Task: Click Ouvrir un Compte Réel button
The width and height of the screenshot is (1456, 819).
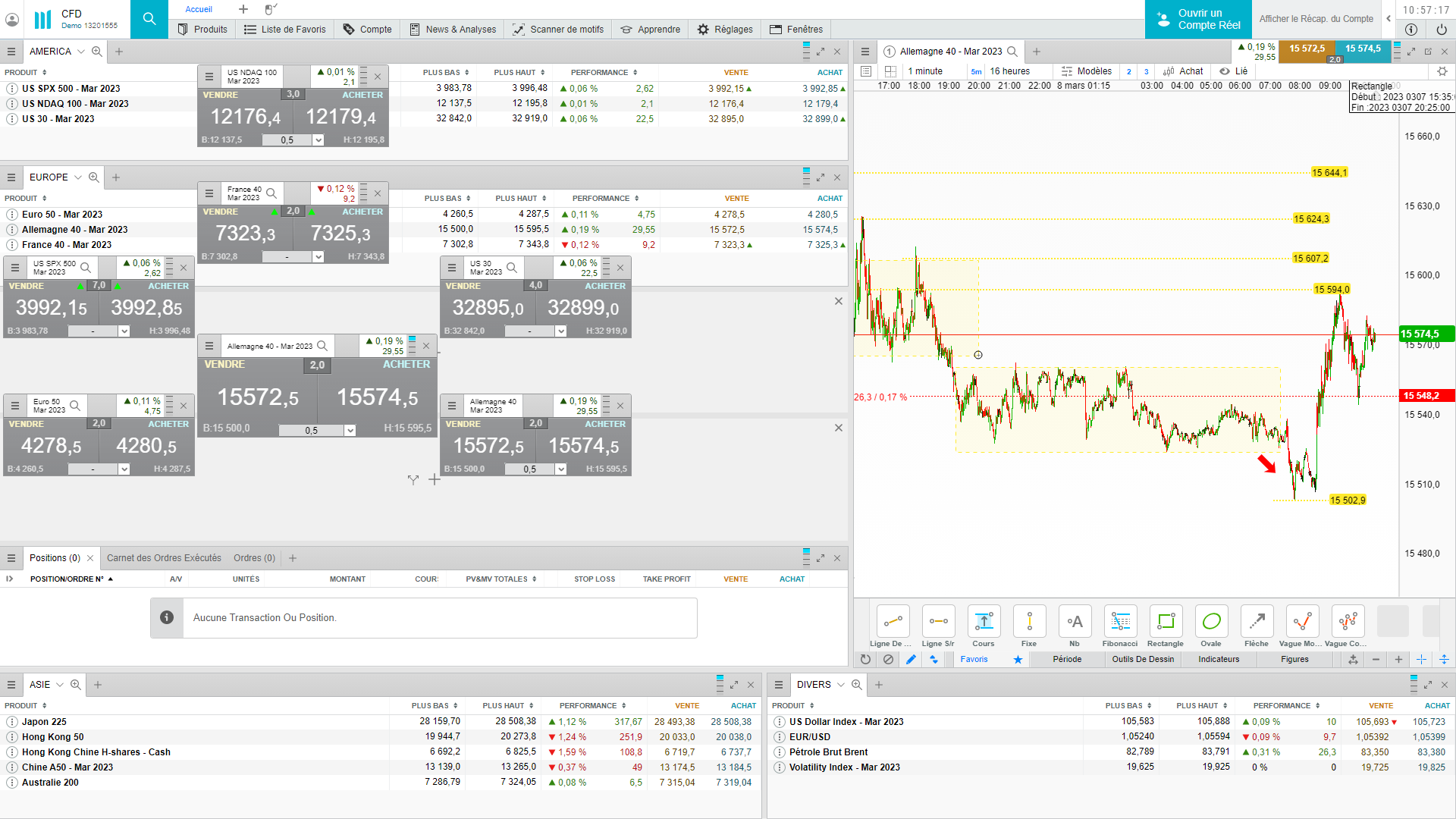Action: point(1197,19)
